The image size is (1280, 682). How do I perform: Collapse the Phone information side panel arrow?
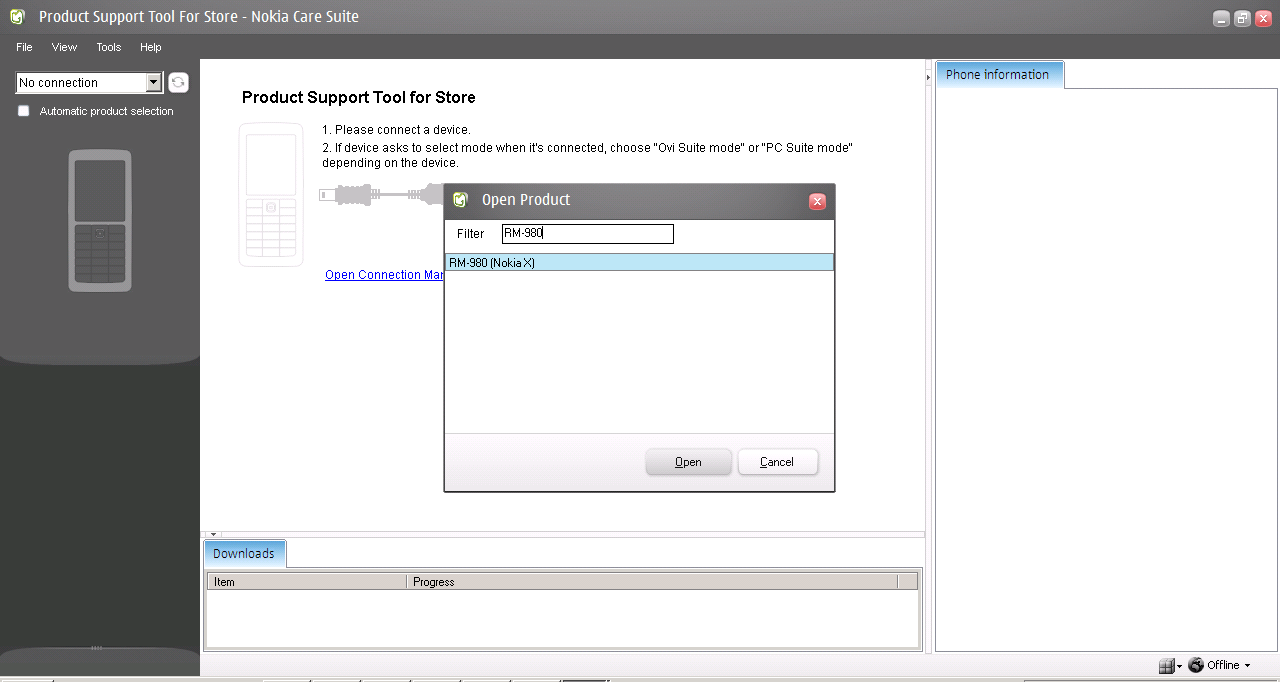pyautogui.click(x=929, y=77)
